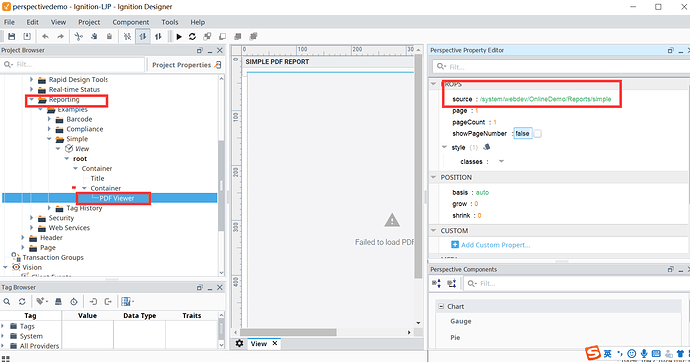Click the Redo arrow in the toolbar
690x362 pixels.
tap(60, 37)
